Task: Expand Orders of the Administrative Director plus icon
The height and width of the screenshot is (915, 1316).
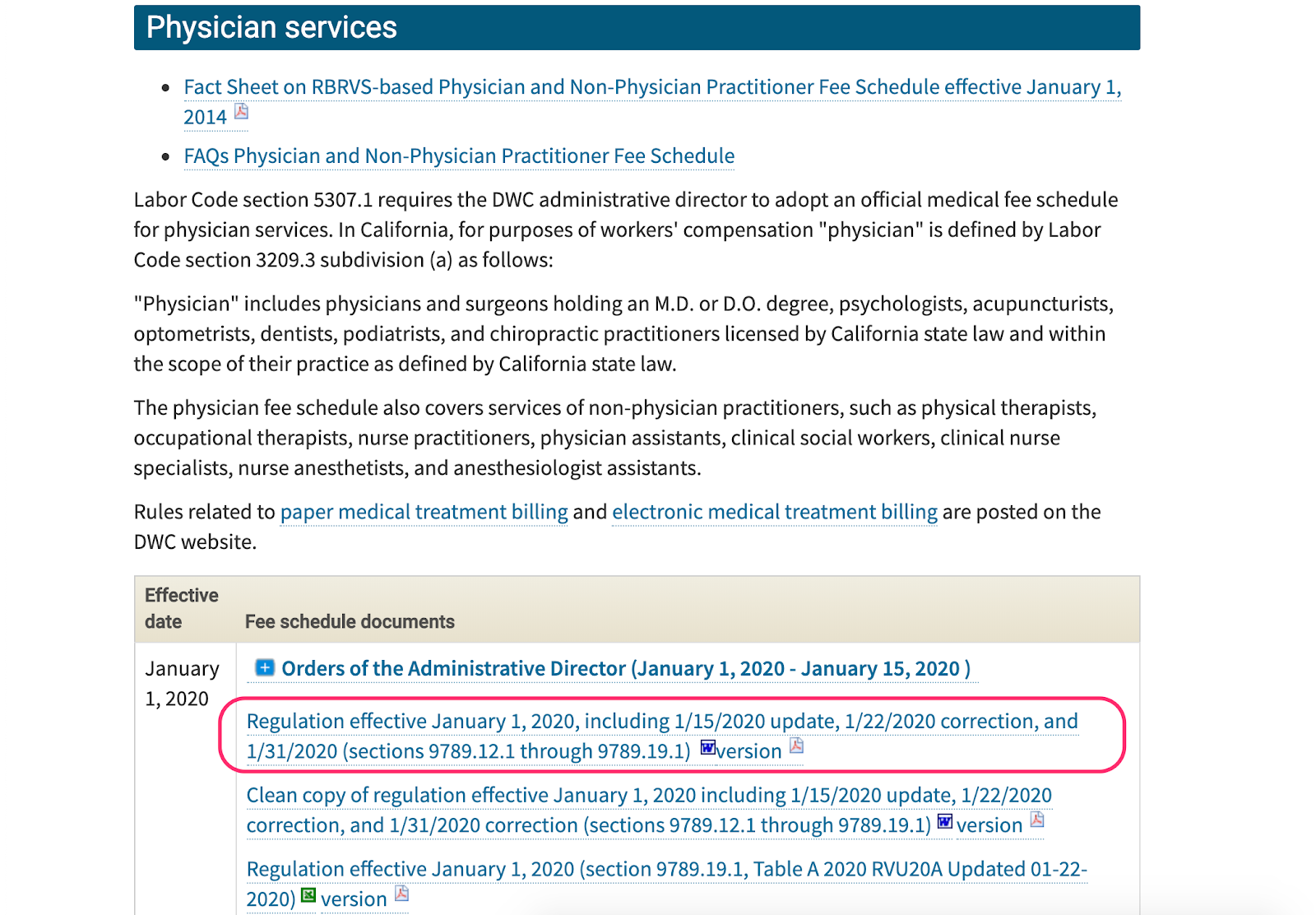Action: click(x=264, y=667)
